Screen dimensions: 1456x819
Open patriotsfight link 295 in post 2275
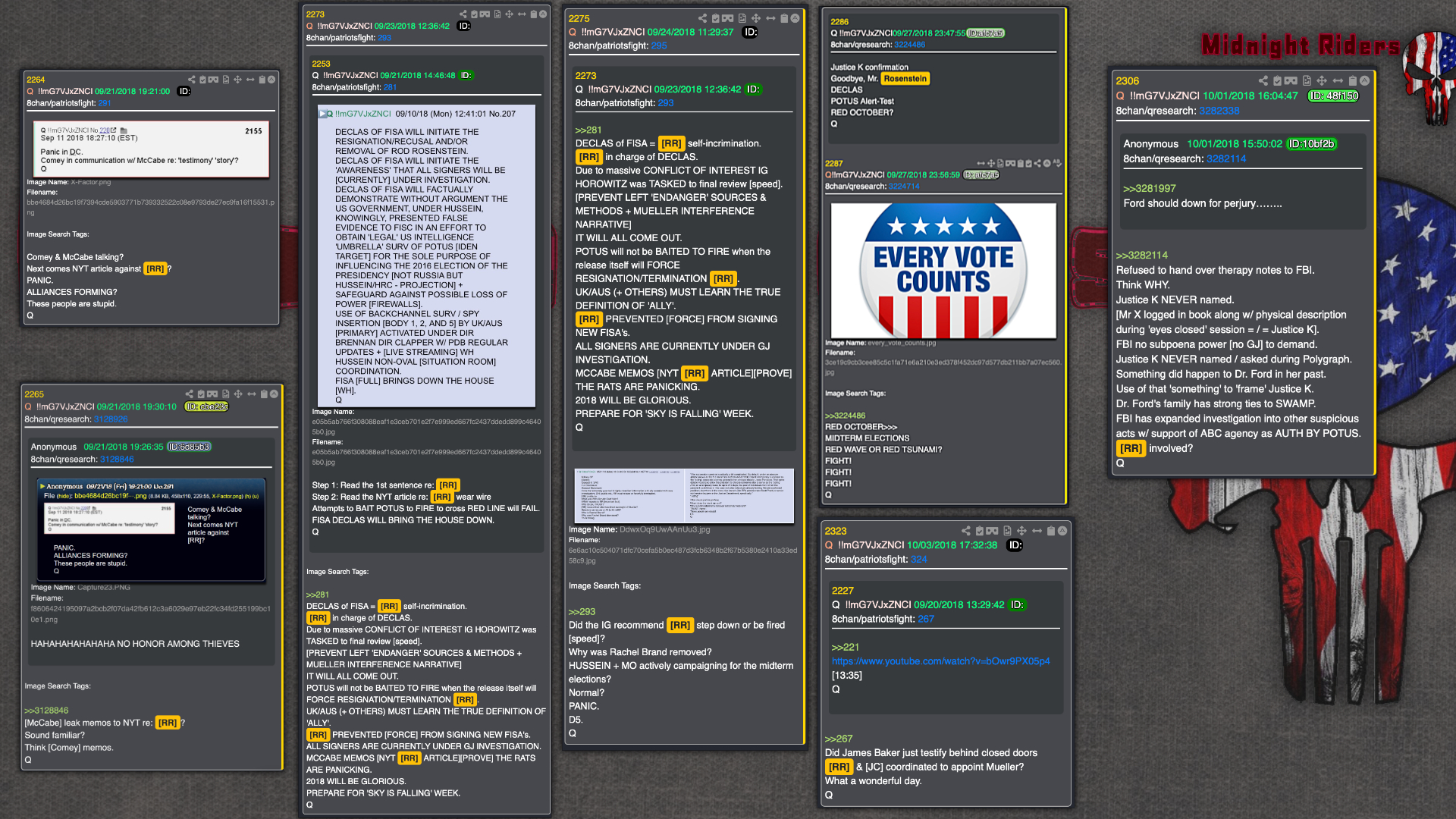[x=659, y=45]
